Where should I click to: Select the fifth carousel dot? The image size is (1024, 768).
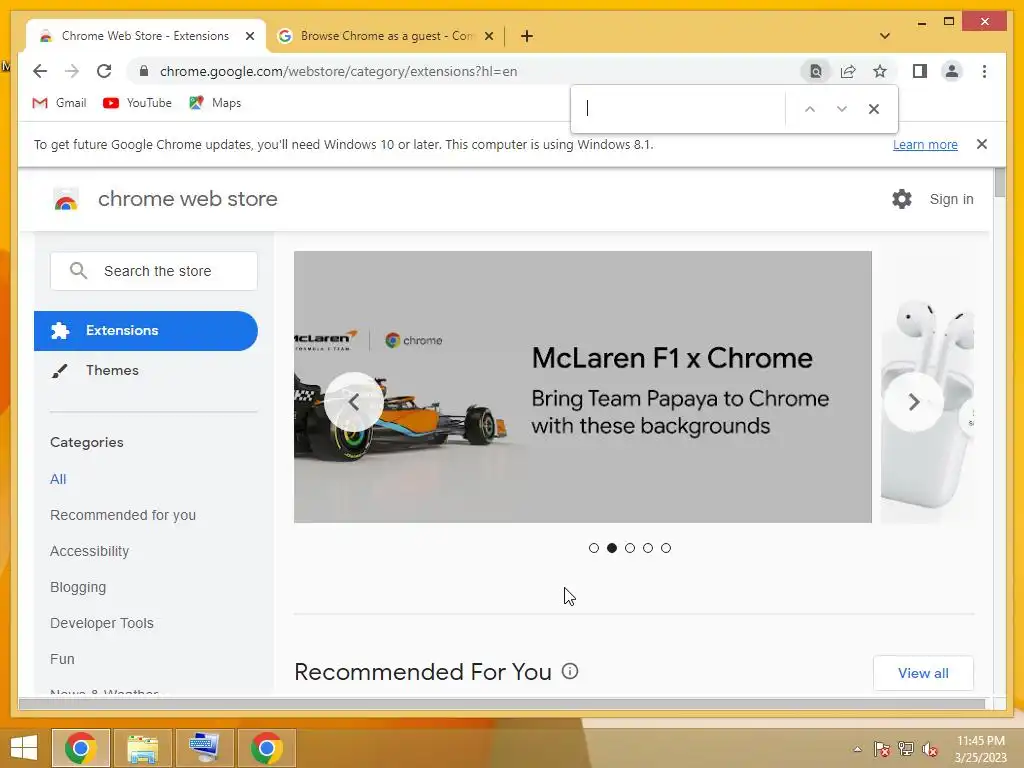(x=665, y=548)
